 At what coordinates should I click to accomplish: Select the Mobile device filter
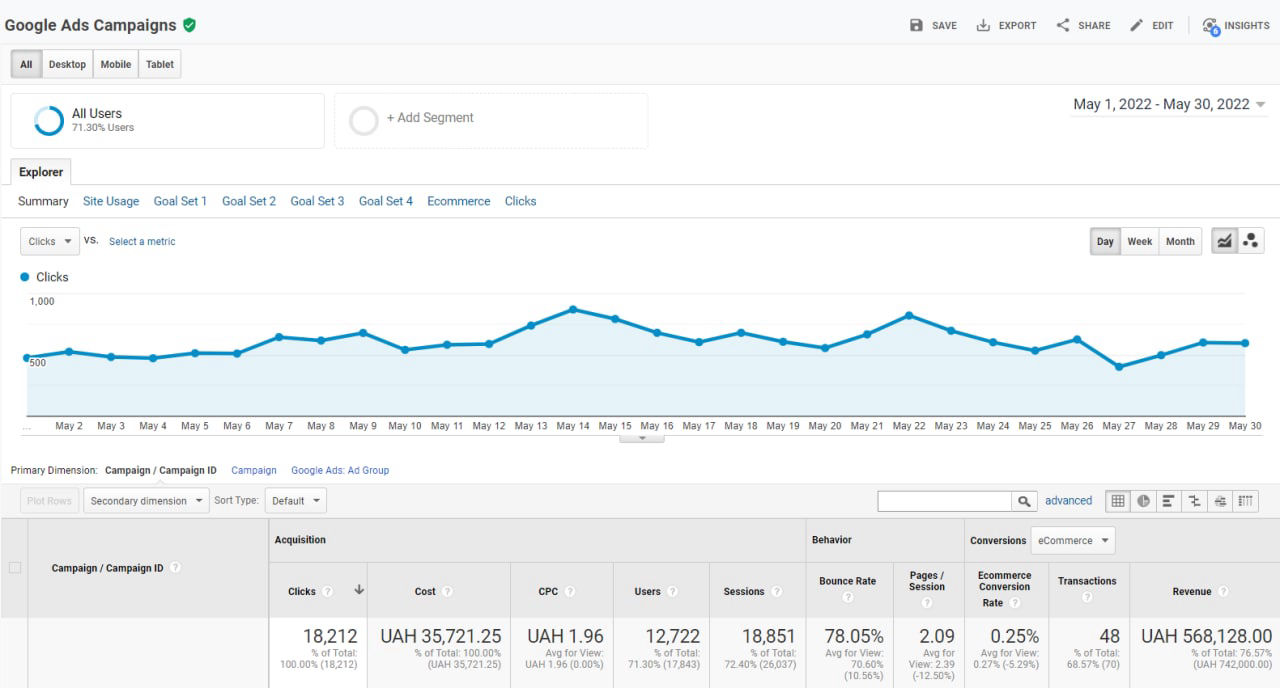pos(116,64)
